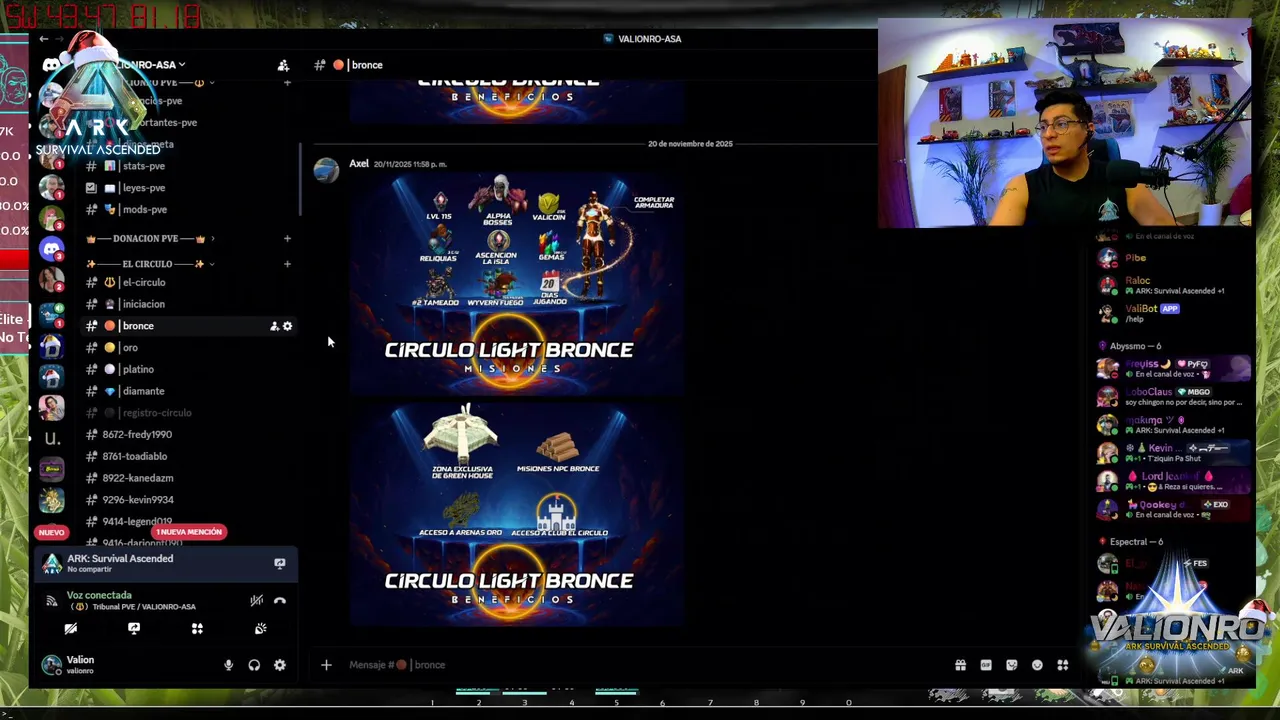1280x720 pixels.
Task: Add a channel to the EL CIRCULO category
Action: click(x=287, y=264)
